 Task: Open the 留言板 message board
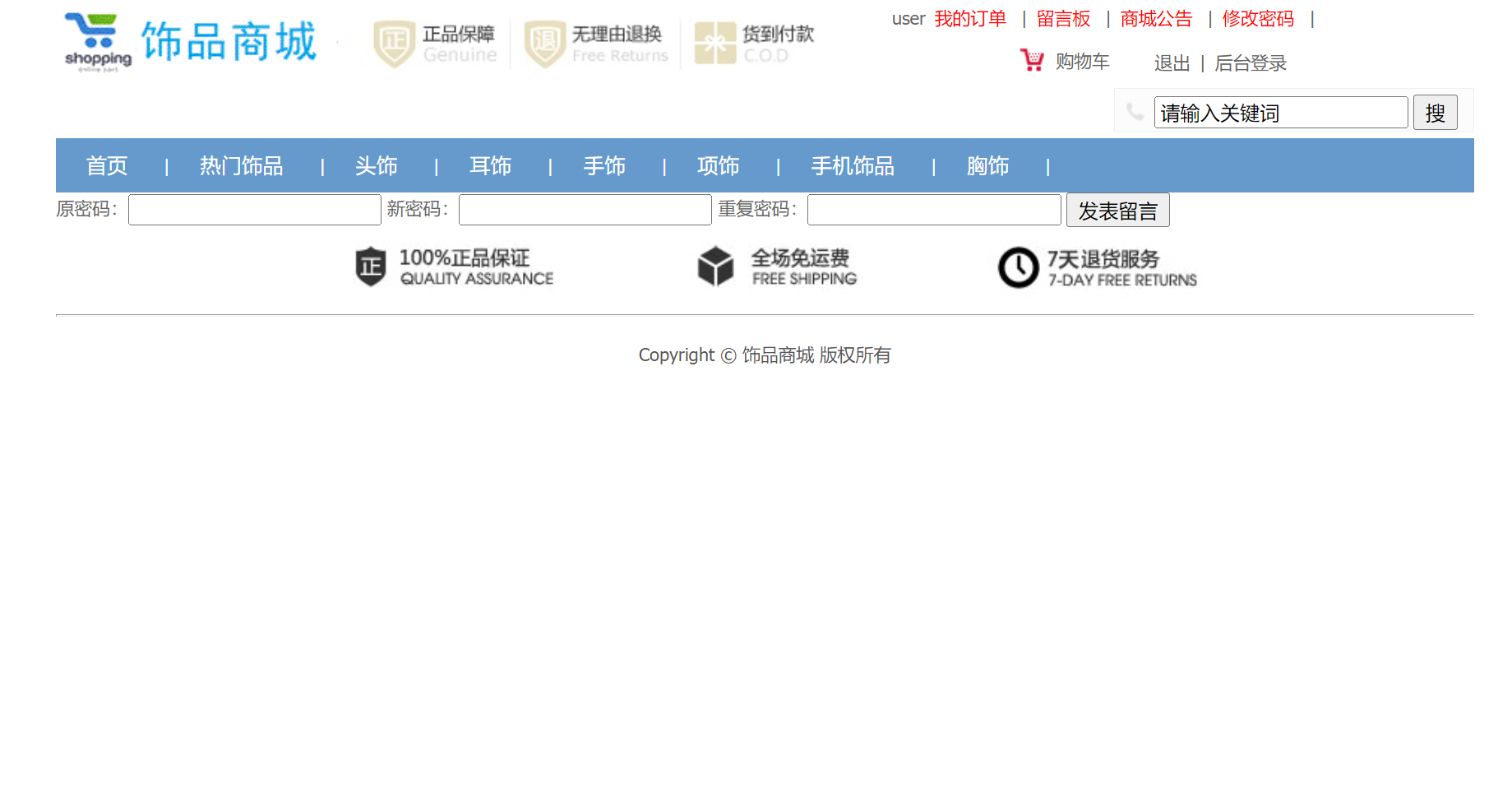pyautogui.click(x=1063, y=19)
